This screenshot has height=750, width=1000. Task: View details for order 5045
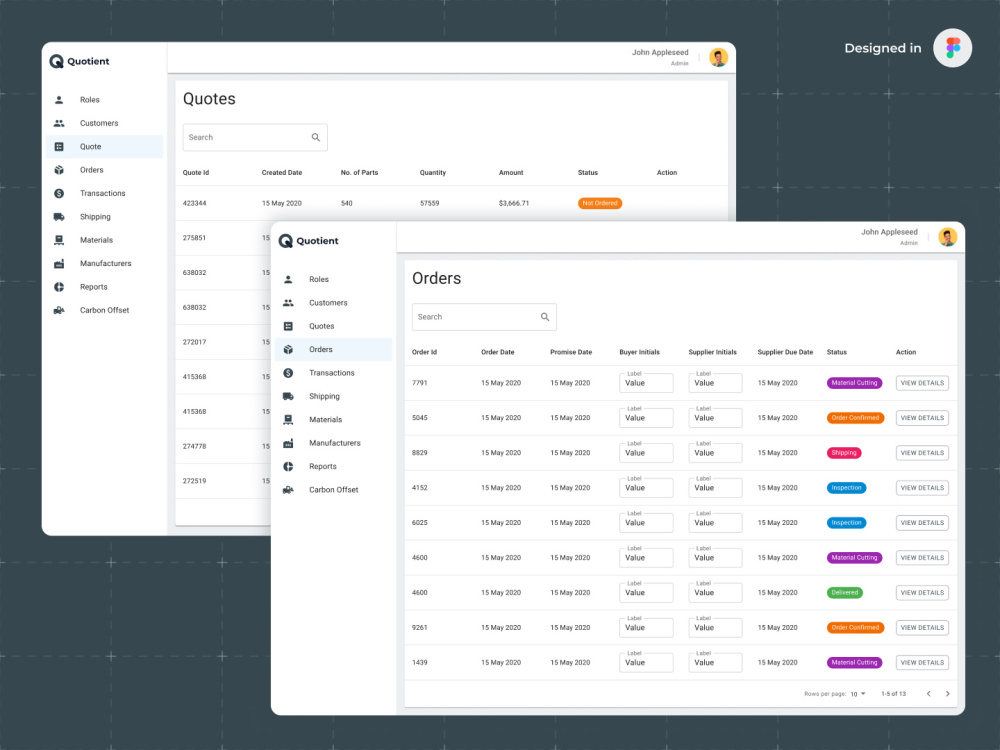pos(922,418)
